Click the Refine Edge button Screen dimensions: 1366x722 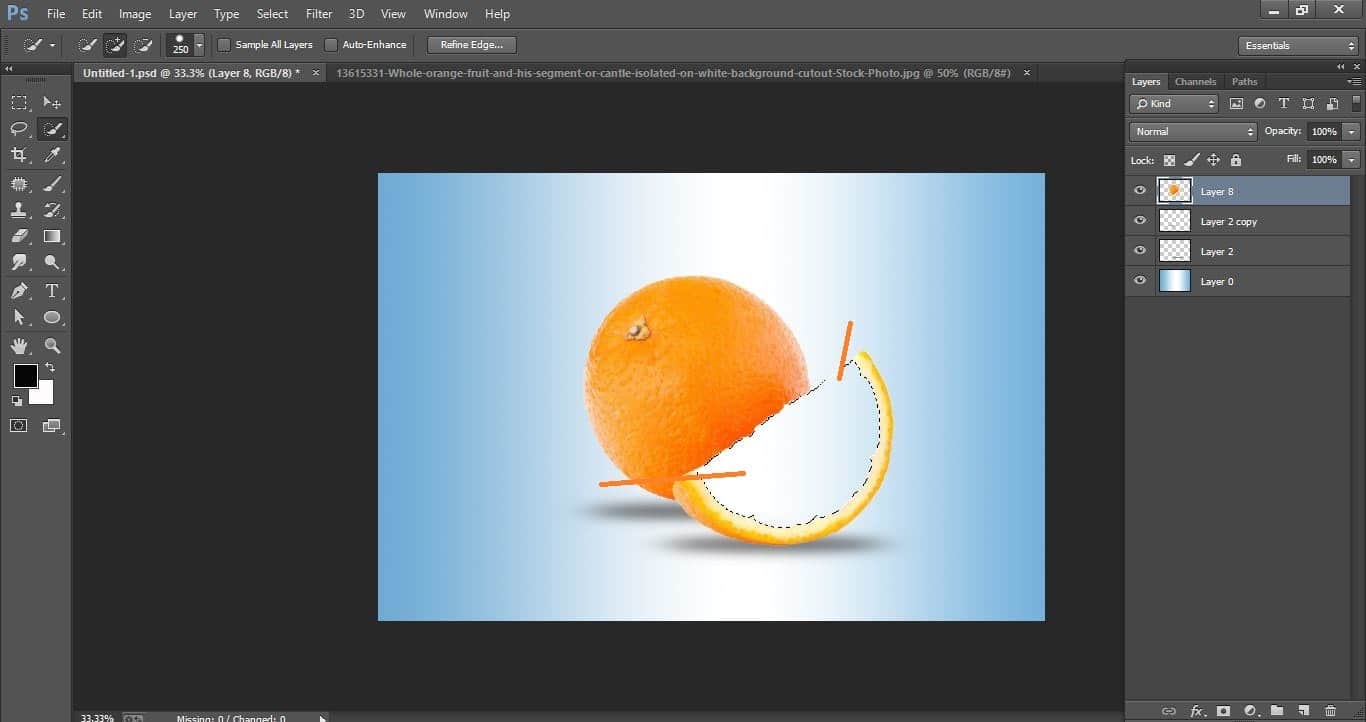point(470,44)
